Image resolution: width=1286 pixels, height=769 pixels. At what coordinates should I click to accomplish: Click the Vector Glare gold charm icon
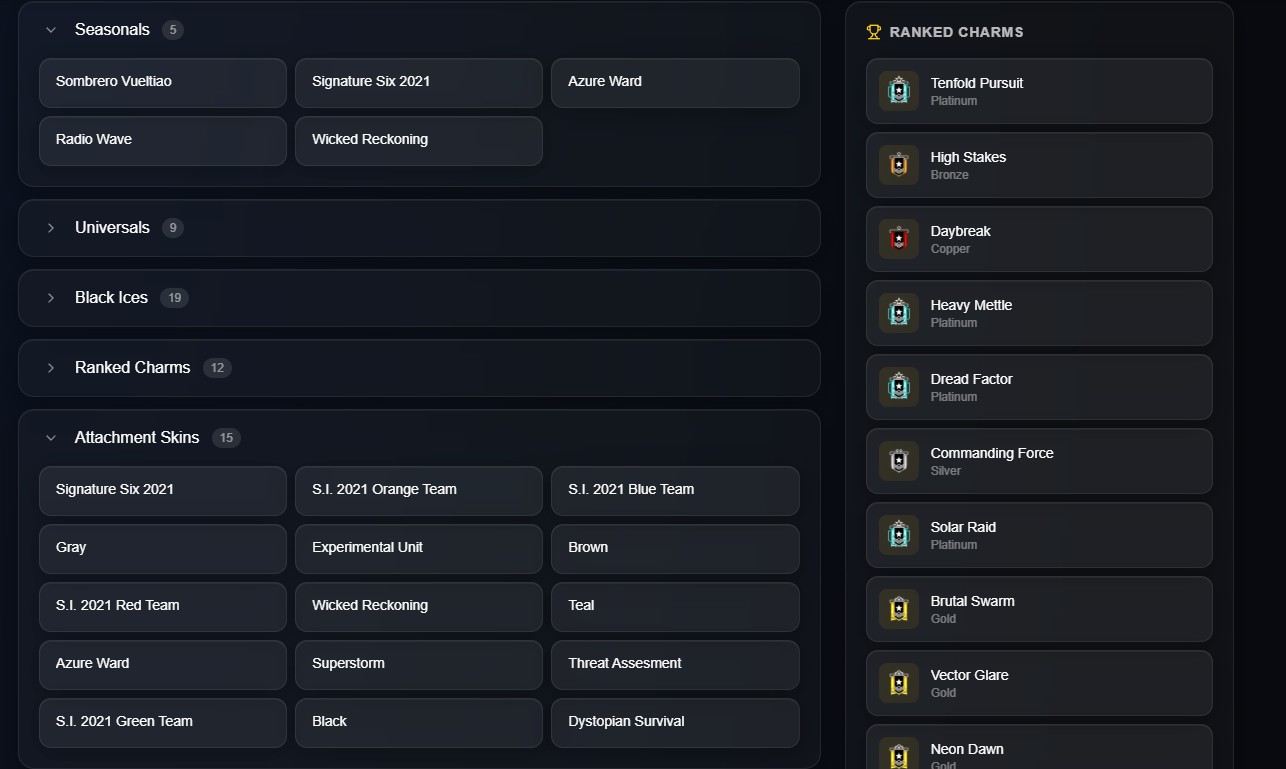point(898,683)
